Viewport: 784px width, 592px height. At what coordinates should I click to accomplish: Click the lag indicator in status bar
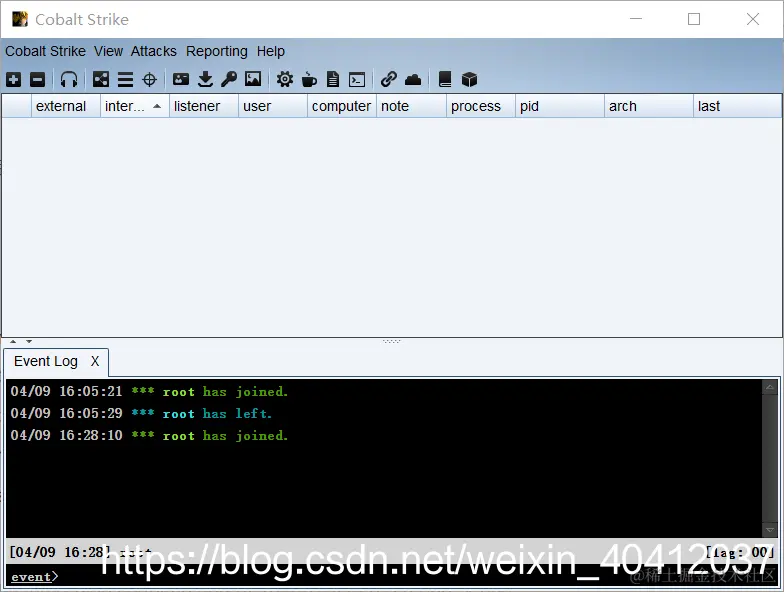point(739,552)
